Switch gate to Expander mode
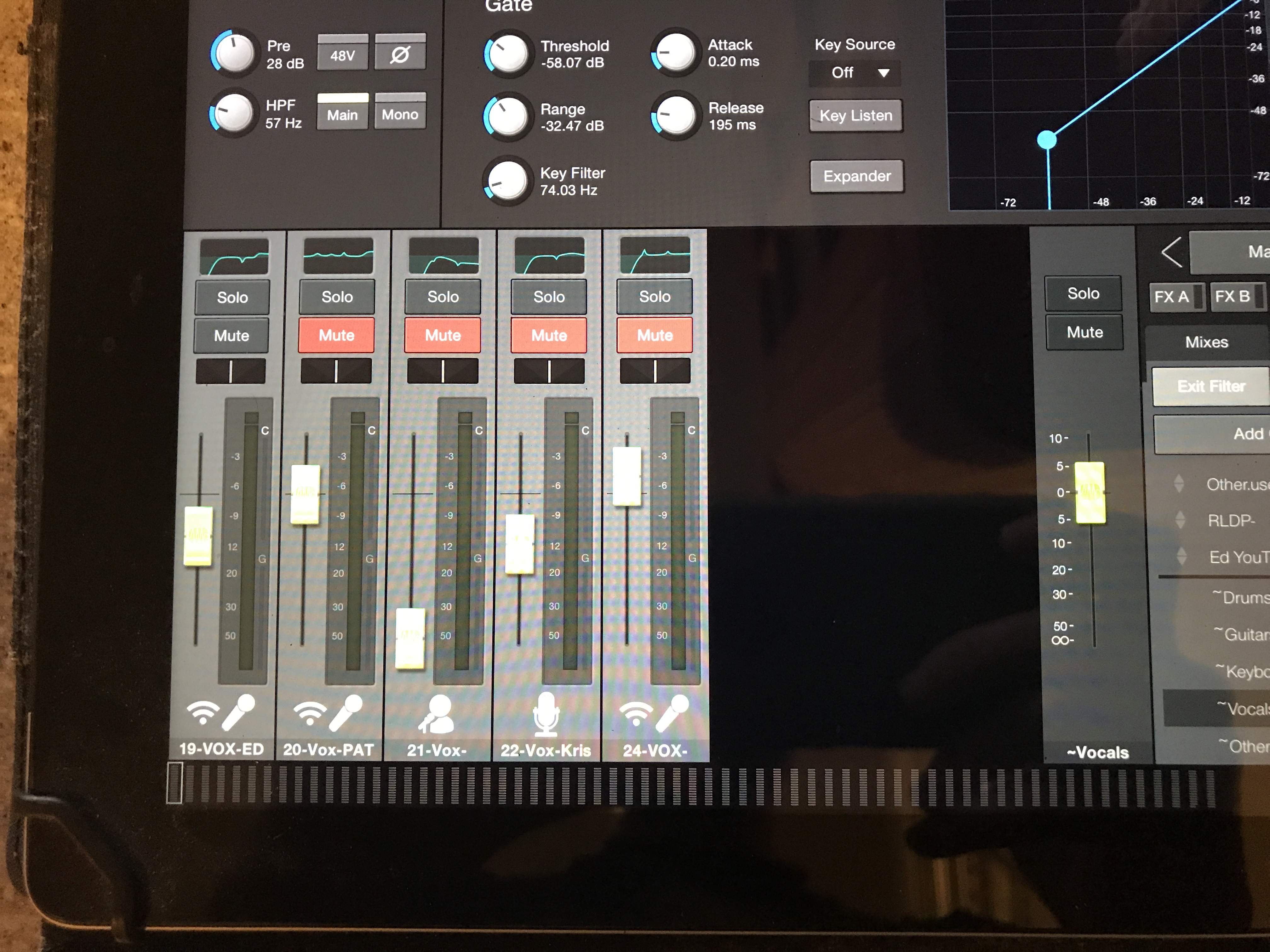The height and width of the screenshot is (952, 1270). tap(857, 176)
